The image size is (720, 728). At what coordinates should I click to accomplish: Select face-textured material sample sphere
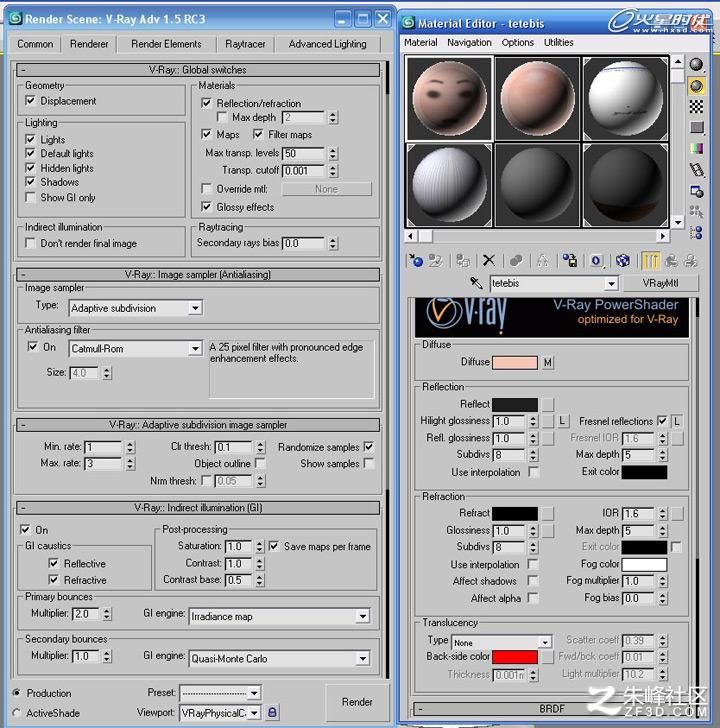[x=449, y=98]
